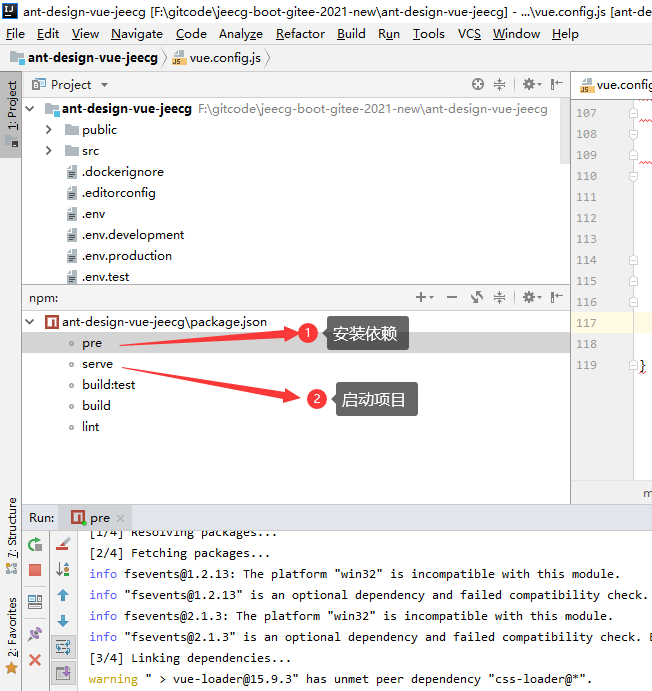
Task: Click the restore layout icon in Run panel
Action: point(35,602)
